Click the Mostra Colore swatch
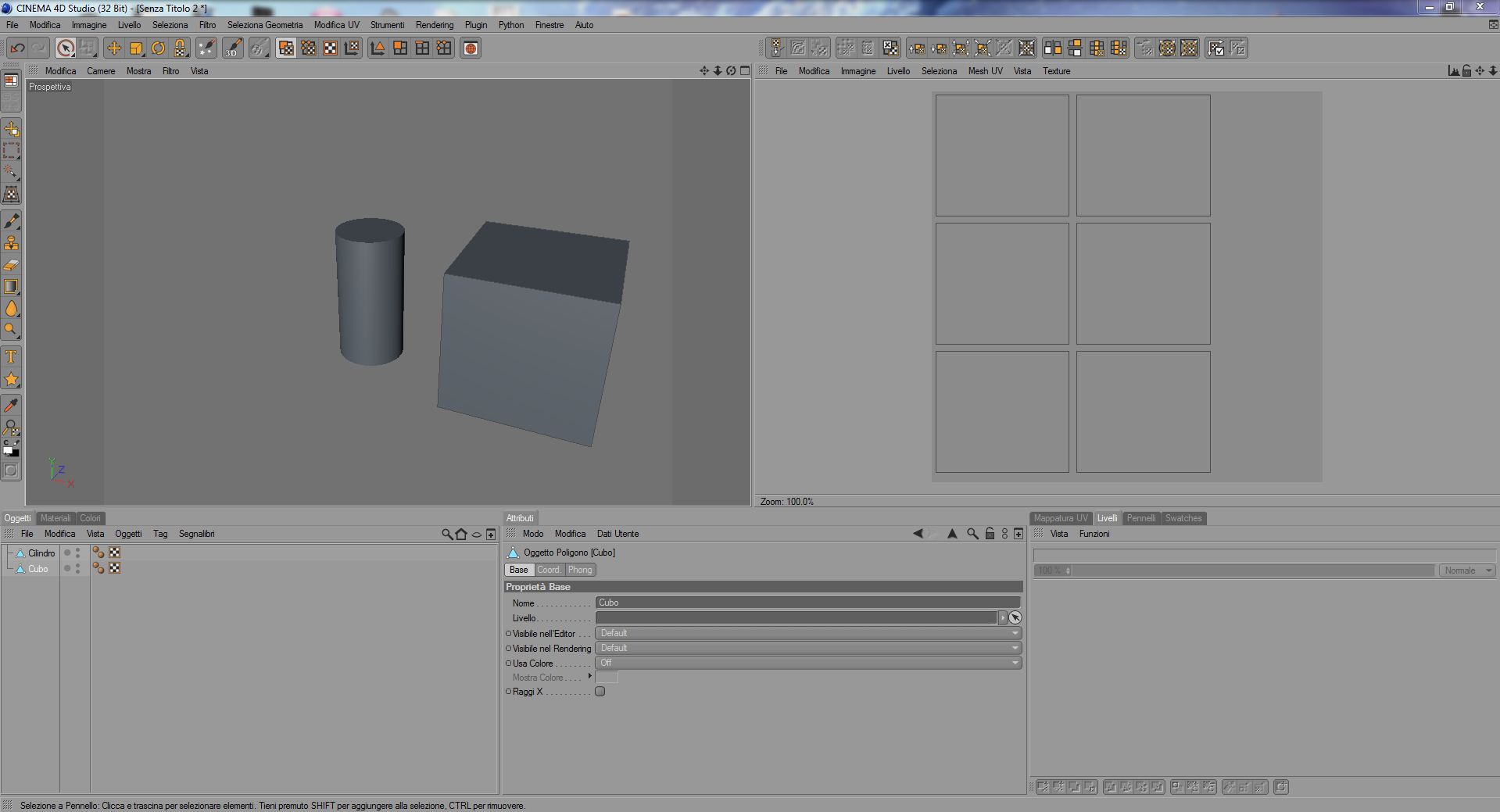This screenshot has width=1500, height=812. (607, 678)
